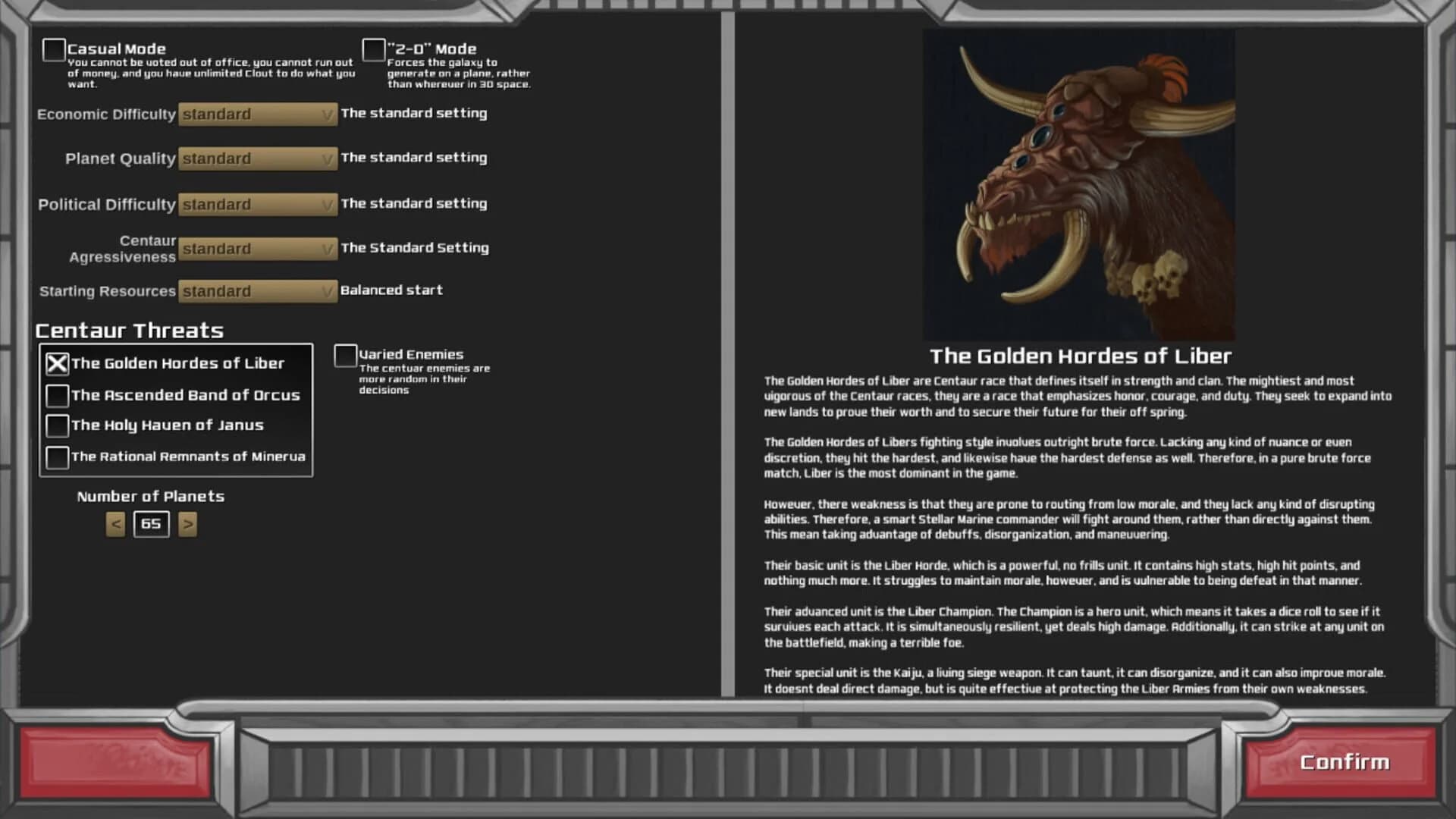Viewport: 1456px width, 819px height.
Task: Open the Political Difficulty dropdown
Action: (258, 205)
